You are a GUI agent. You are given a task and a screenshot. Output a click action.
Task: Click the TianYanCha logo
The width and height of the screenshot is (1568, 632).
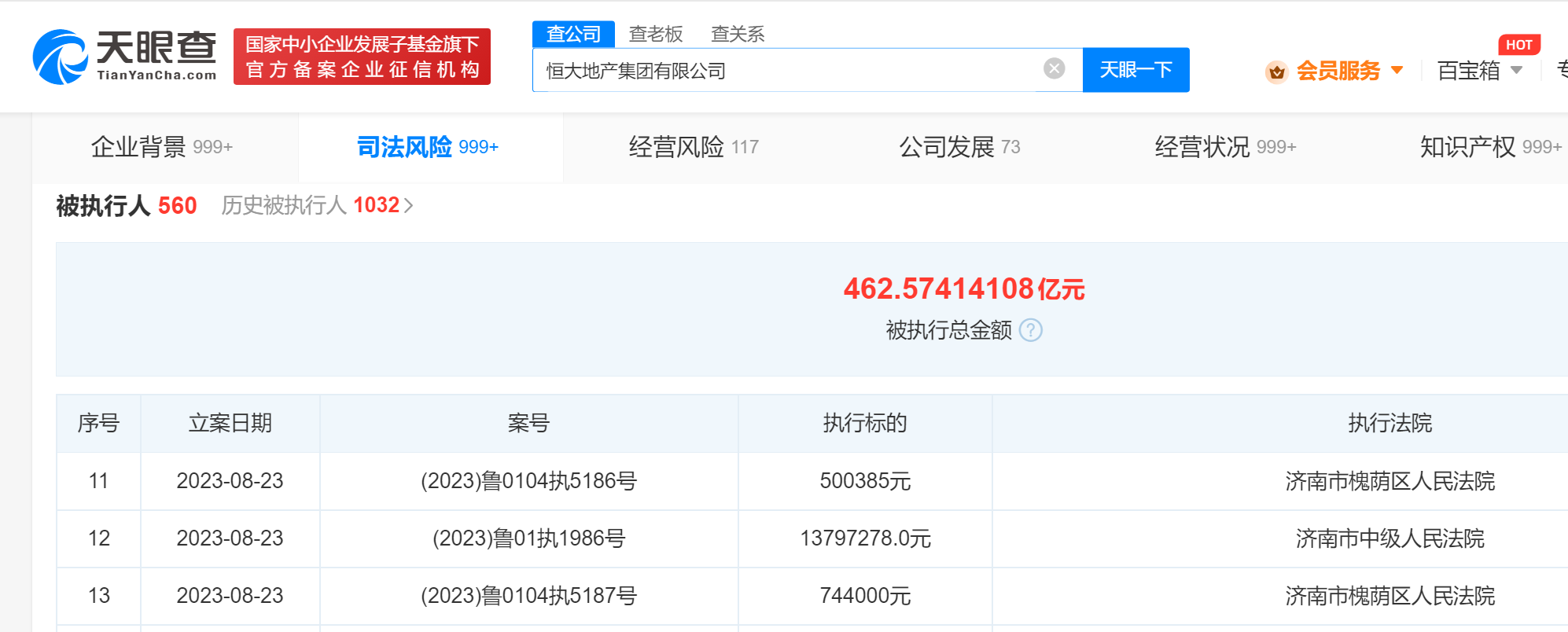click(x=125, y=57)
